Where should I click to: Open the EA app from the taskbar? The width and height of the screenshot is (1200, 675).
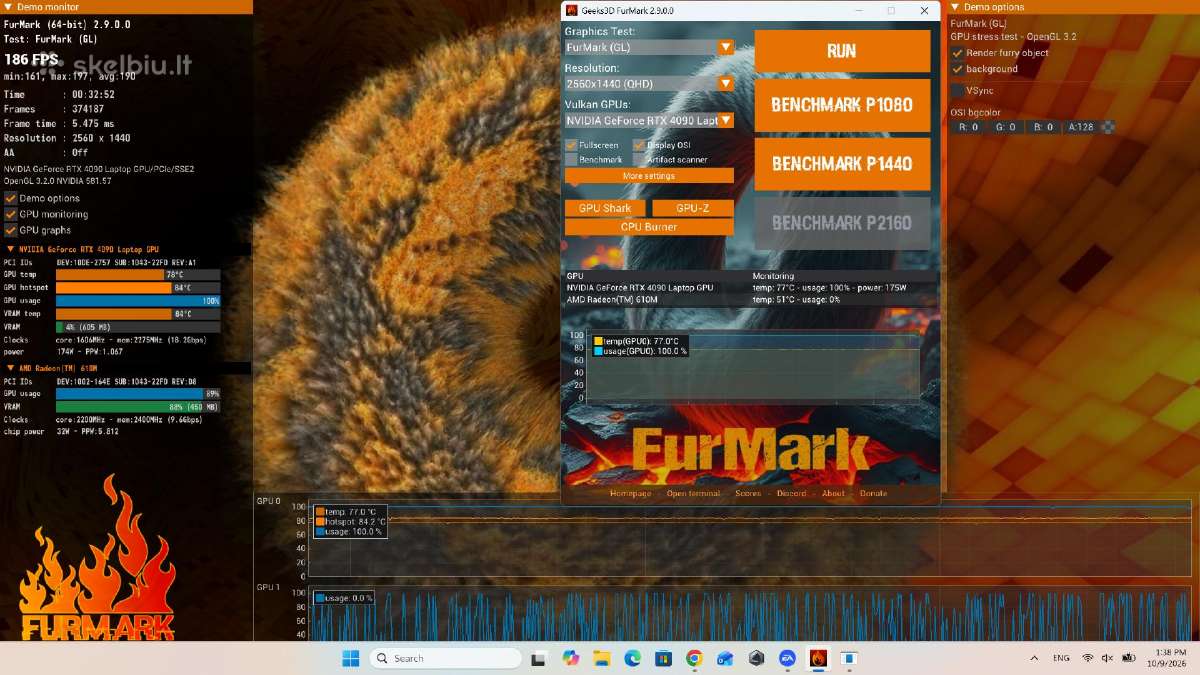pos(788,658)
